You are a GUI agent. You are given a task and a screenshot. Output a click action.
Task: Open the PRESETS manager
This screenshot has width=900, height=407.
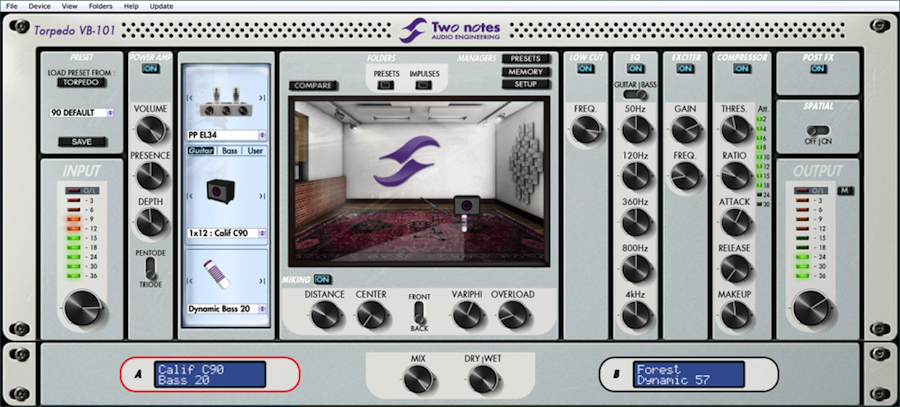click(525, 59)
